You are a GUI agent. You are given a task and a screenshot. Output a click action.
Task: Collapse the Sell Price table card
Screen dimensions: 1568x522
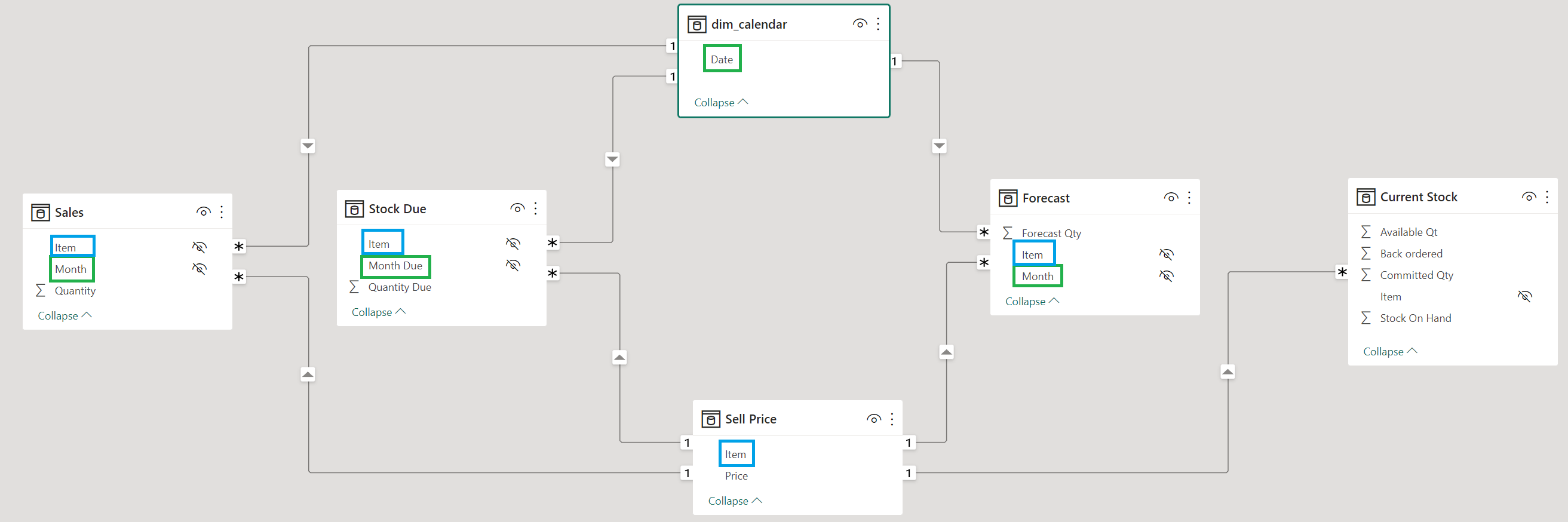tap(735, 500)
